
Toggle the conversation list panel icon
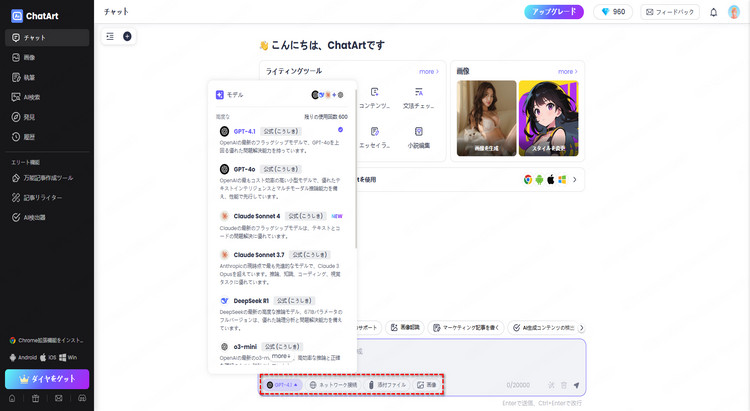[110, 36]
